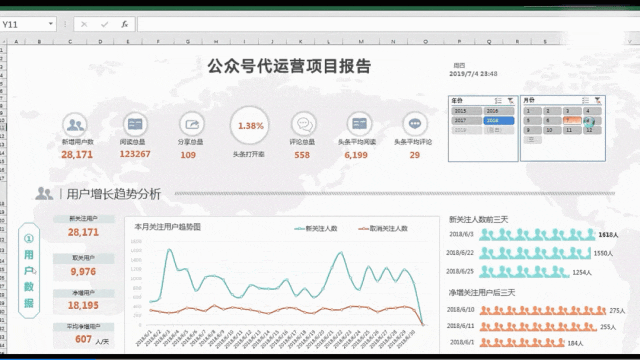Screen dimensions: 640x360
Task: Select month 11 in the 月份 slicer
Action: (x=572, y=130)
